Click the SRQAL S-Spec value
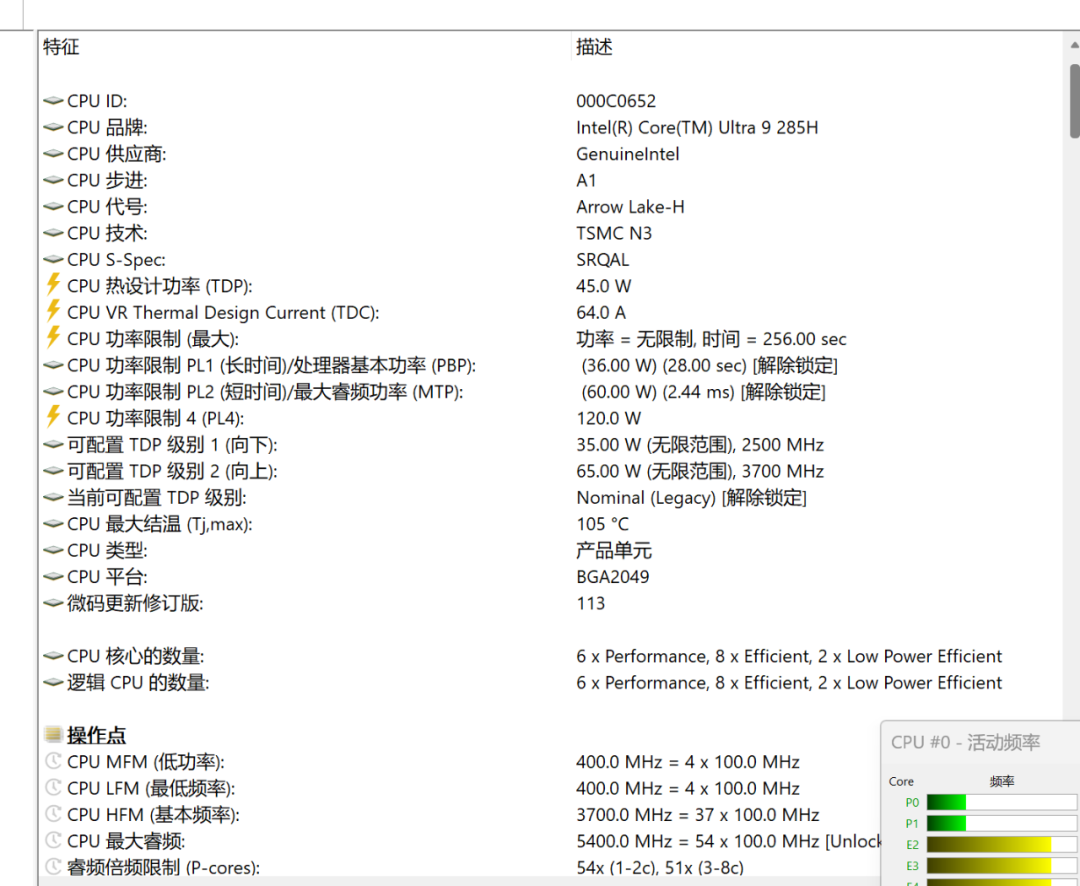Viewport: 1080px width, 886px height. [x=603, y=260]
